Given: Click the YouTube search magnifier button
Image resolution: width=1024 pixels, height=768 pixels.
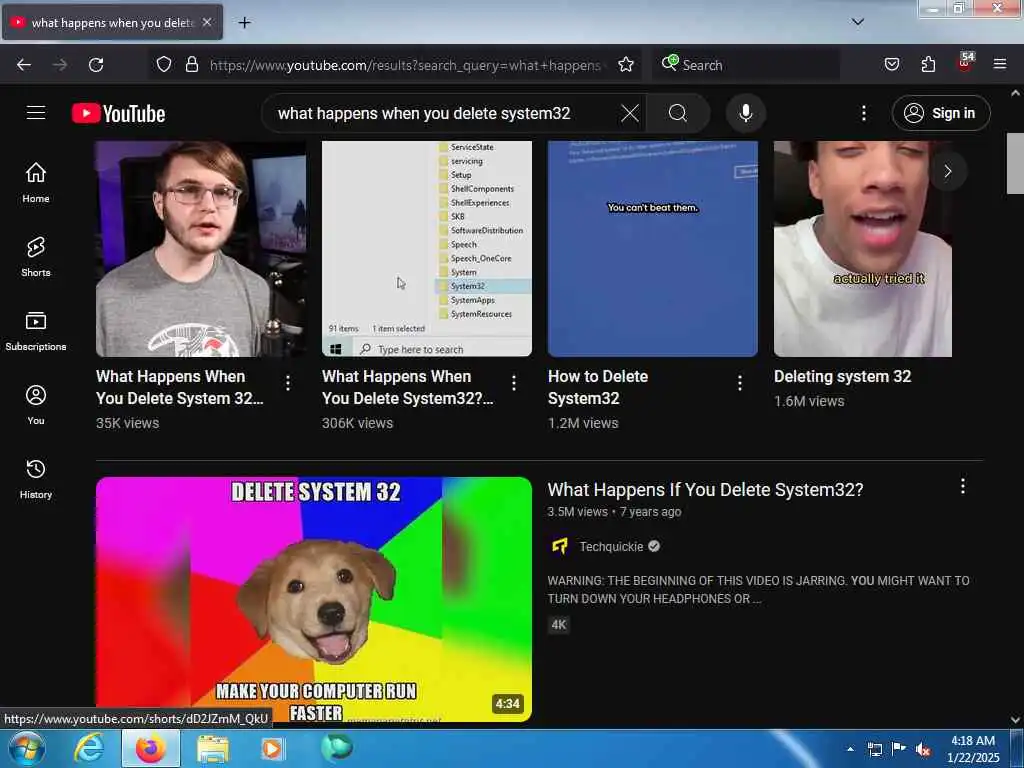Looking at the screenshot, I should (677, 113).
